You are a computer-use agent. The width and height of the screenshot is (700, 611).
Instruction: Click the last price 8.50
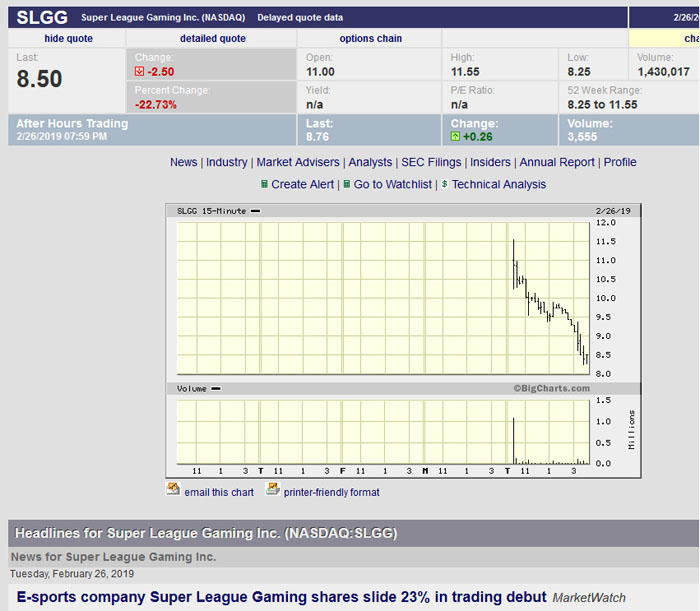click(x=39, y=79)
